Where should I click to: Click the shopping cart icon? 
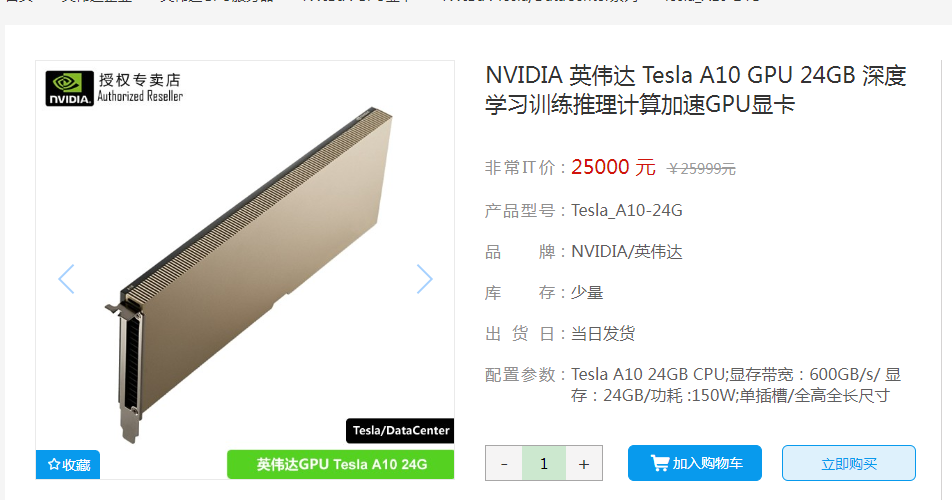[659, 463]
